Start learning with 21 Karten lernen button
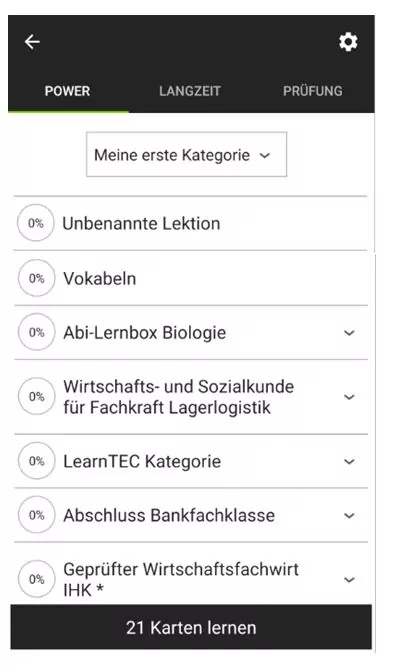The height and width of the screenshot is (670, 396). tap(191, 627)
